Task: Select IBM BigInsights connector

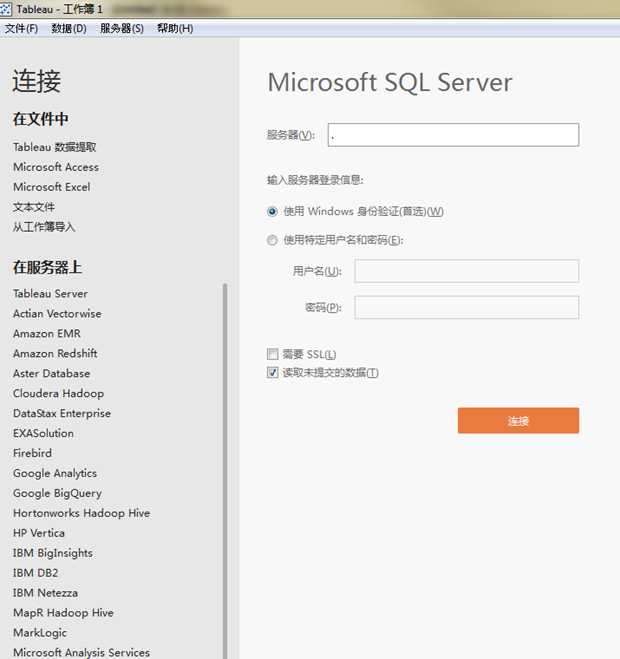Action: point(53,553)
